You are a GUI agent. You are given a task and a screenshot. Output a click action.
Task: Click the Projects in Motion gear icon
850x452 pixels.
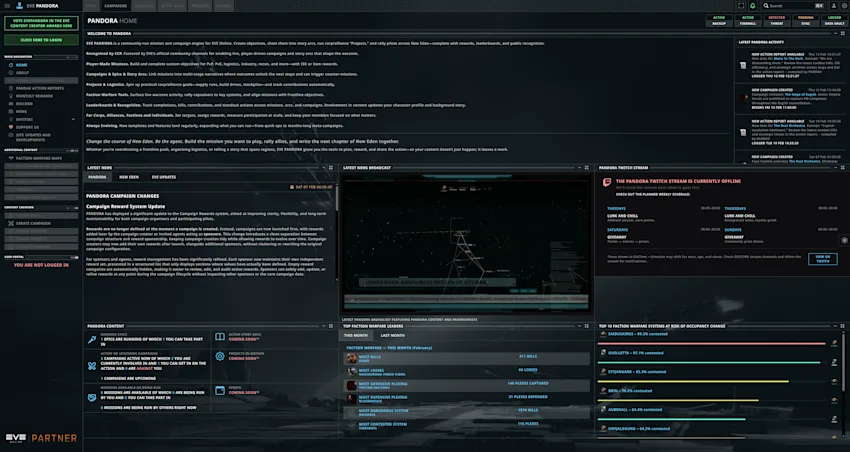(x=220, y=356)
